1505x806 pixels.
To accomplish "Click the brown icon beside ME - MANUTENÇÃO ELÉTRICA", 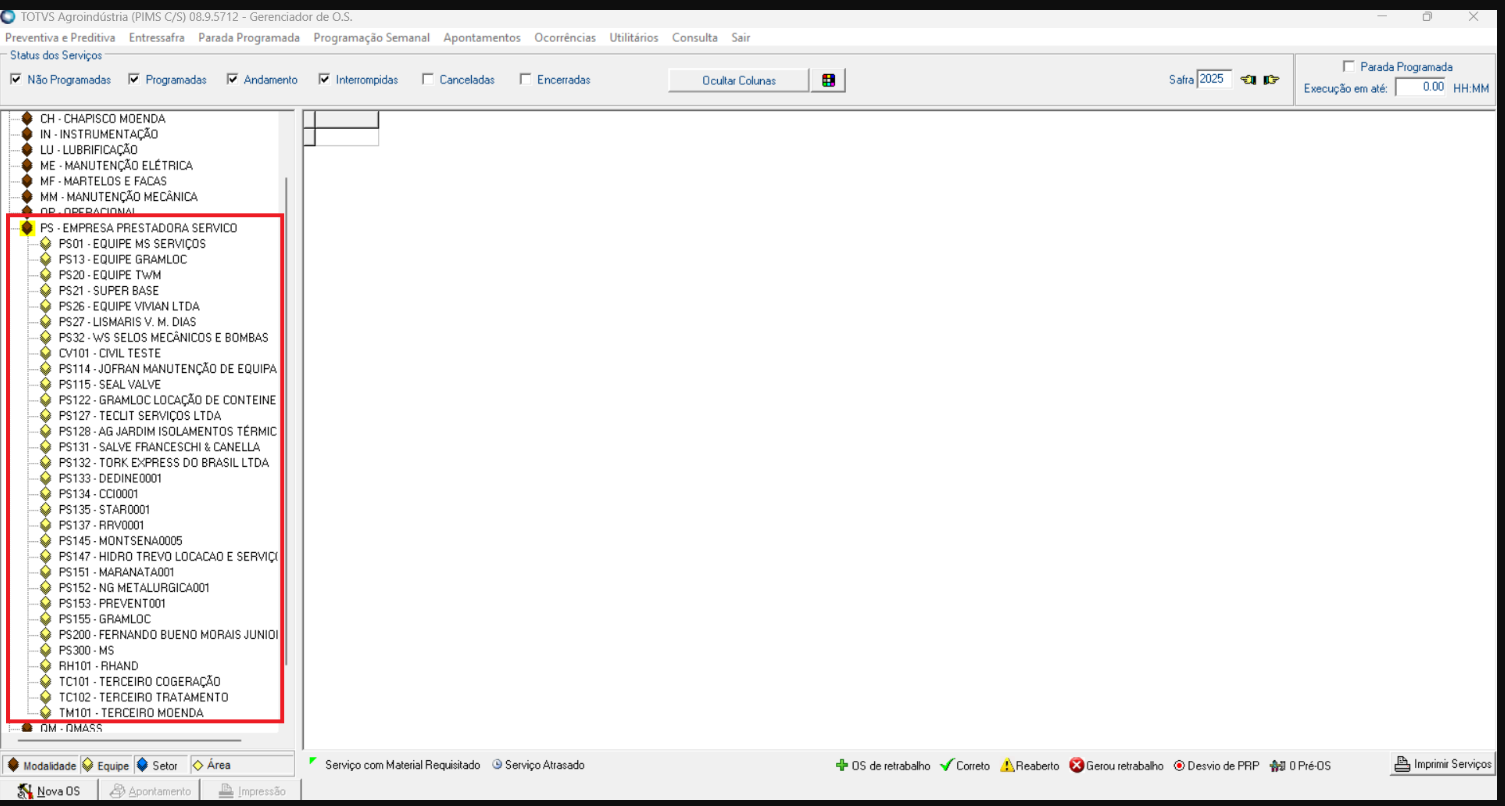I will 27,166.
